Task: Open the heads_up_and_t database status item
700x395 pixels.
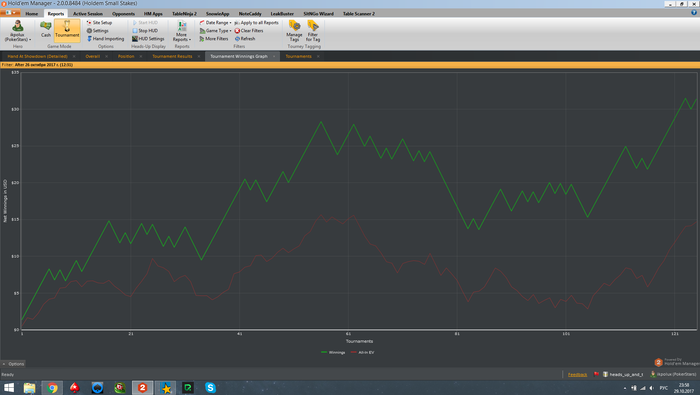Action: [x=623, y=374]
